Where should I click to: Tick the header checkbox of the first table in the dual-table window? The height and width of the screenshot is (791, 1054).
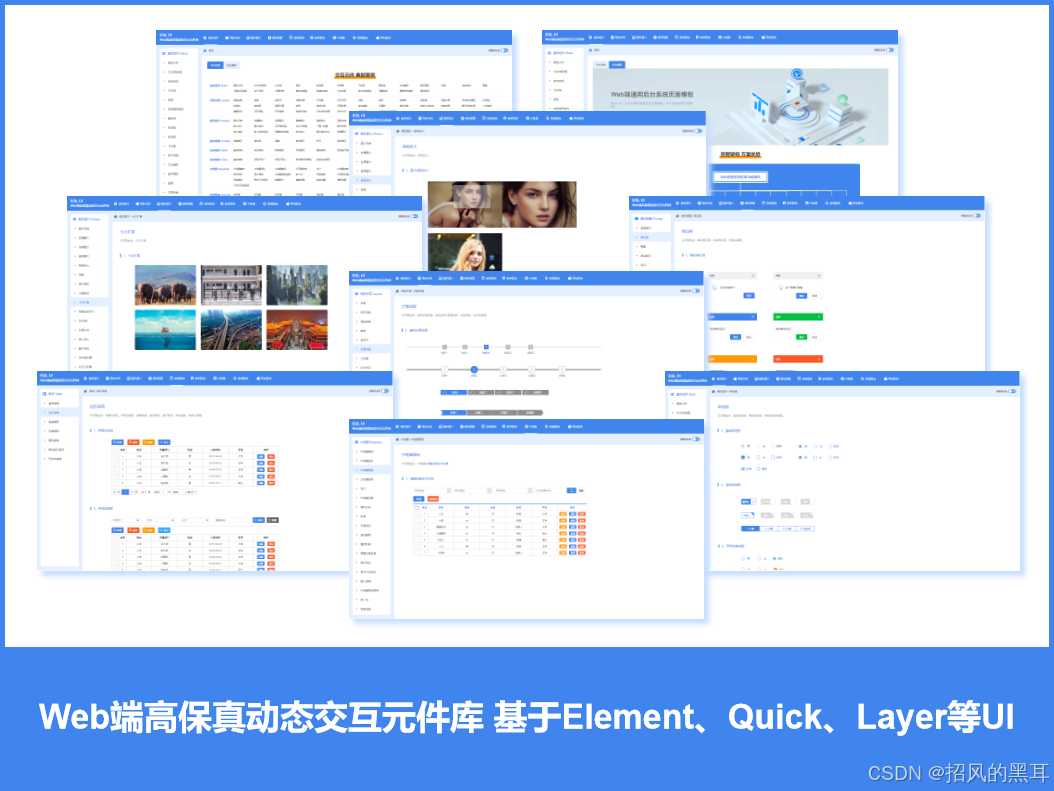pyautogui.click(x=116, y=450)
